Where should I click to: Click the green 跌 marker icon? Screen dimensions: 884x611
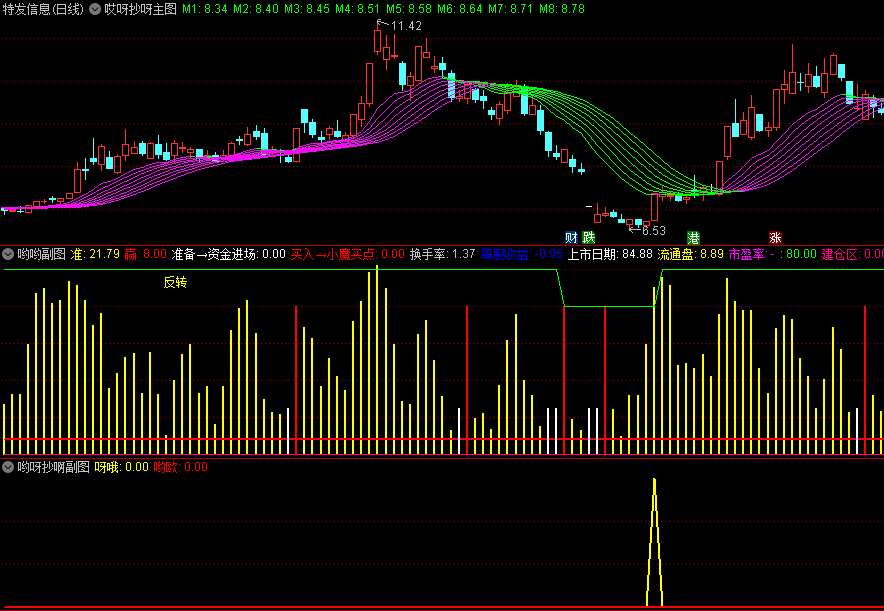coord(589,237)
